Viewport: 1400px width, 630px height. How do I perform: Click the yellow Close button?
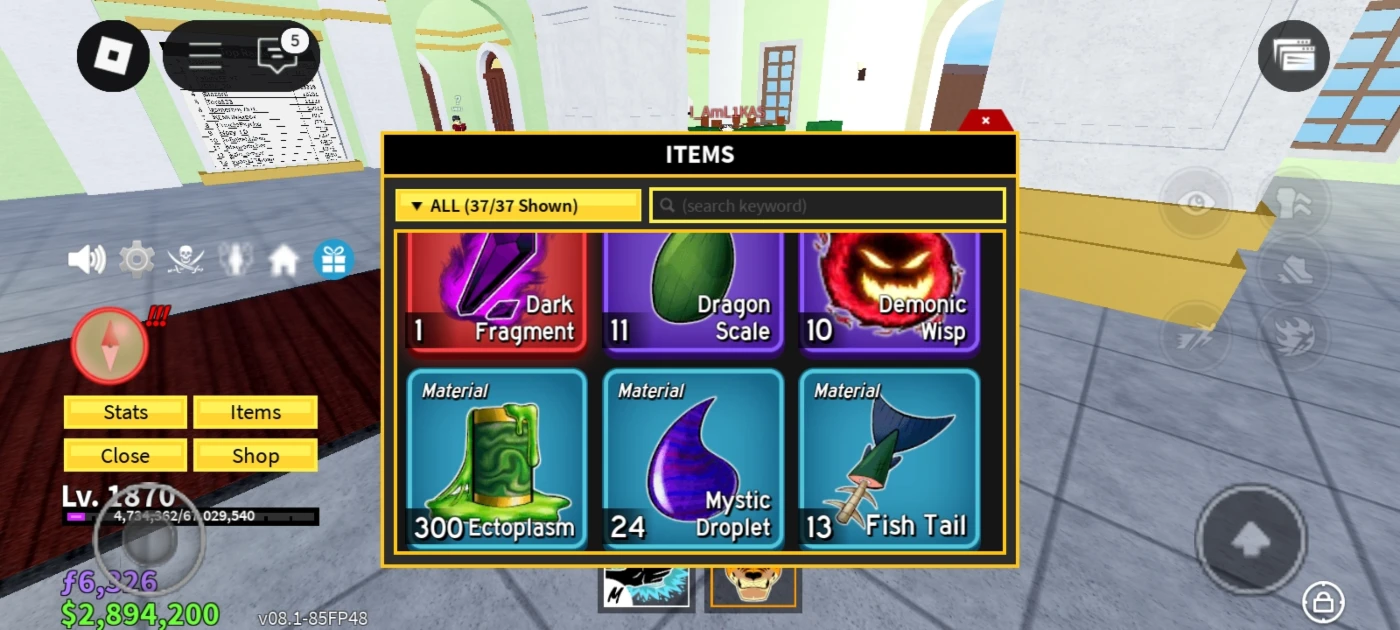point(125,455)
